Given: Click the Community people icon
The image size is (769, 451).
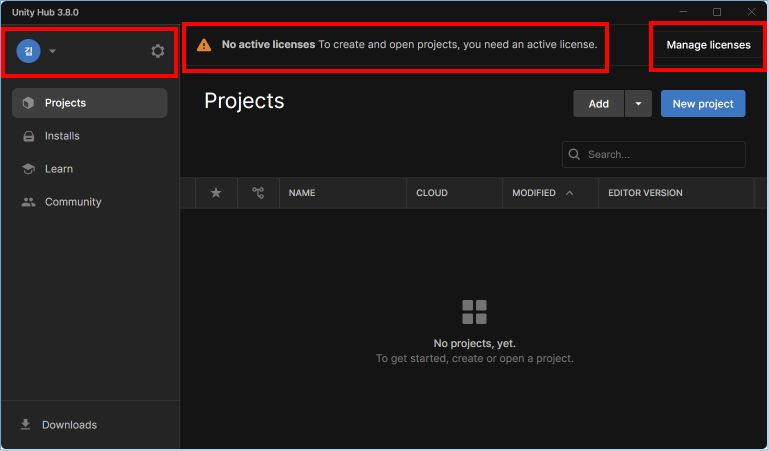Looking at the screenshot, I should tap(28, 202).
